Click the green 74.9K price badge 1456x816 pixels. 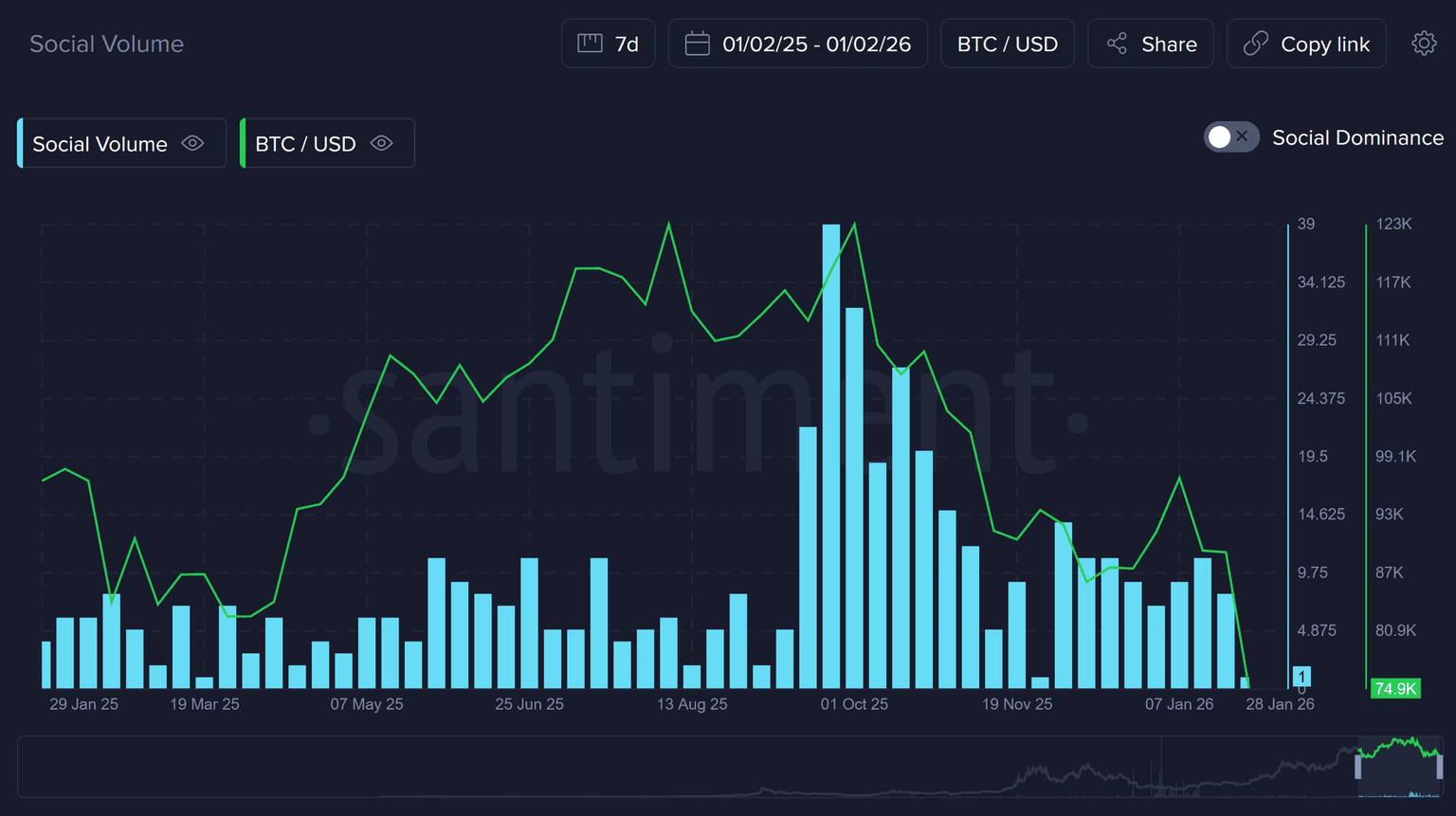click(1395, 689)
